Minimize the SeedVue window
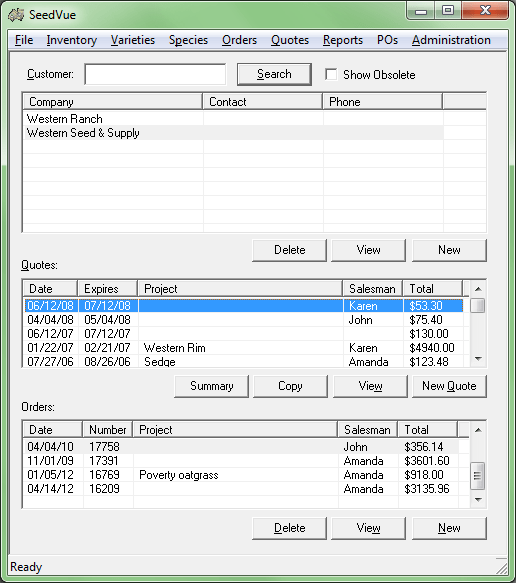Screen dimensions: 516x583 [421, 10]
